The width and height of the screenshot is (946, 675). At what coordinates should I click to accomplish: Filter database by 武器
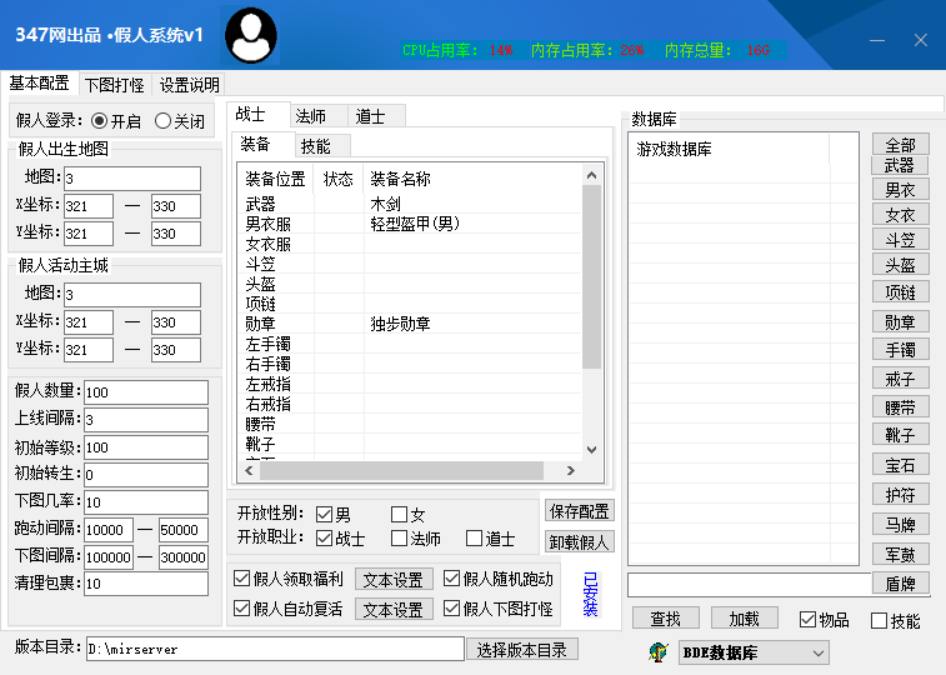pyautogui.click(x=900, y=165)
